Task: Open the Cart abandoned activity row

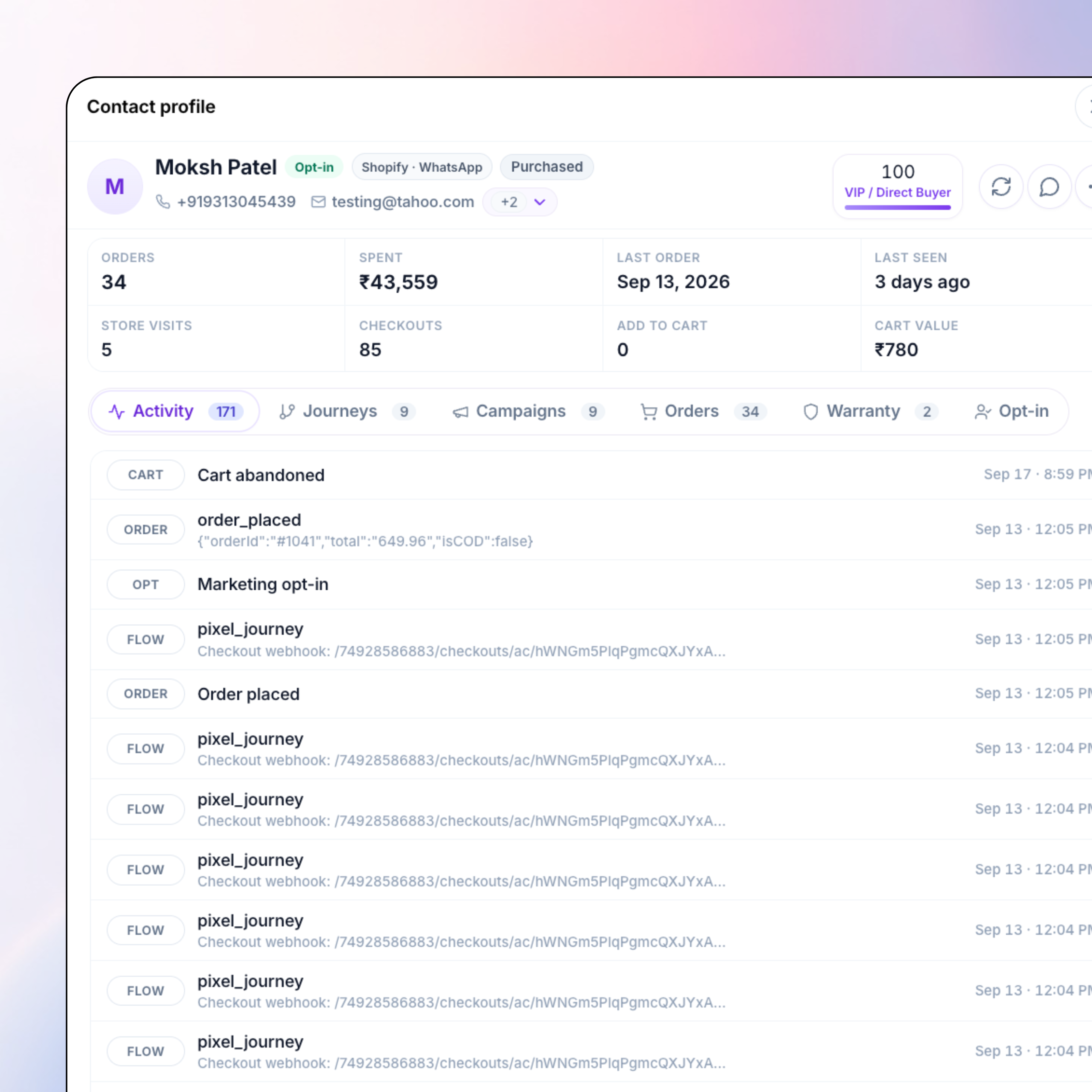Action: [591, 475]
